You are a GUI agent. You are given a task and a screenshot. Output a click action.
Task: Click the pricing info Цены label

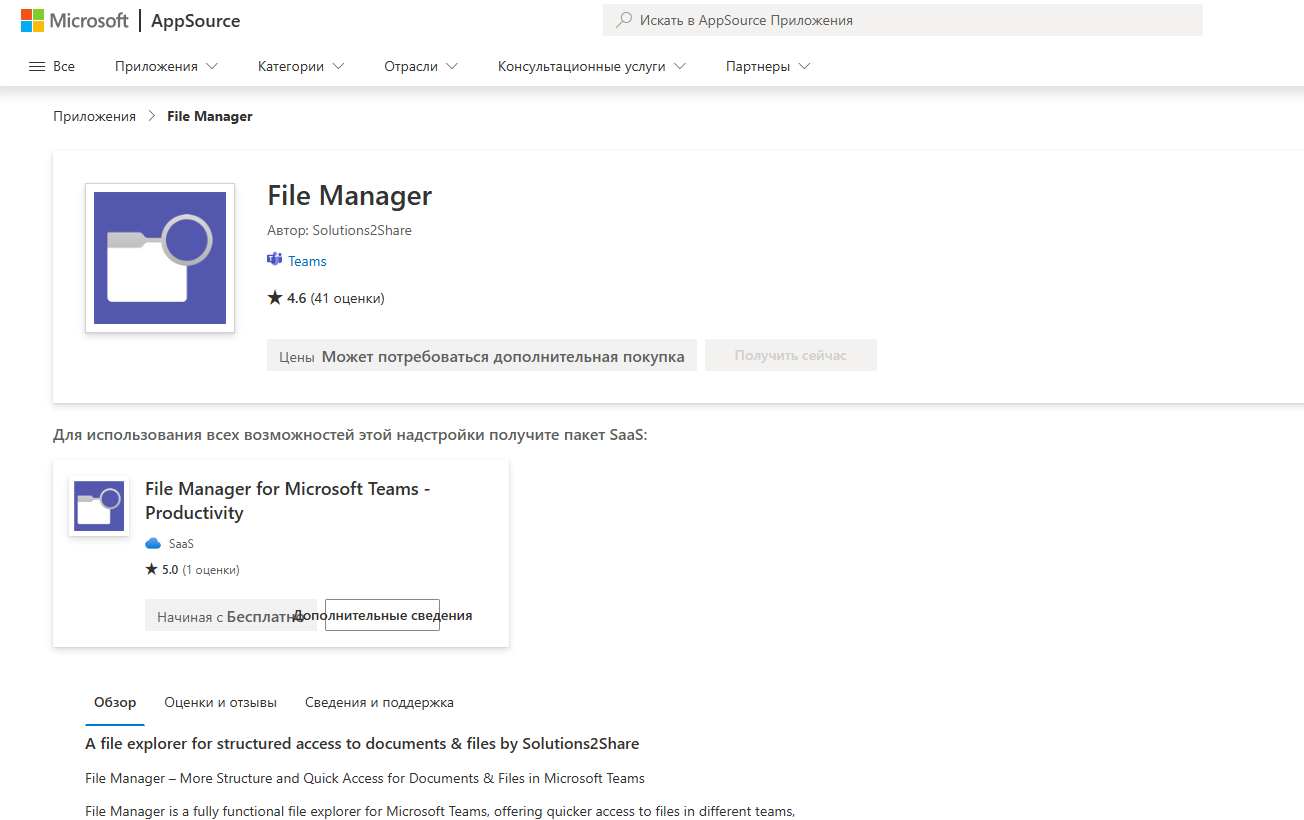(297, 357)
